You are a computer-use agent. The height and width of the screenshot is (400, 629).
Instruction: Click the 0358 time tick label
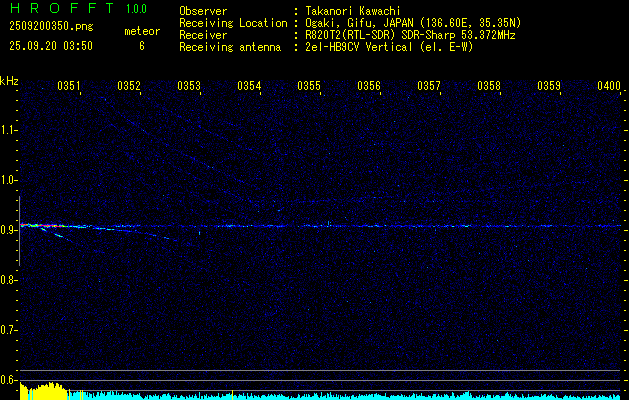point(489,87)
